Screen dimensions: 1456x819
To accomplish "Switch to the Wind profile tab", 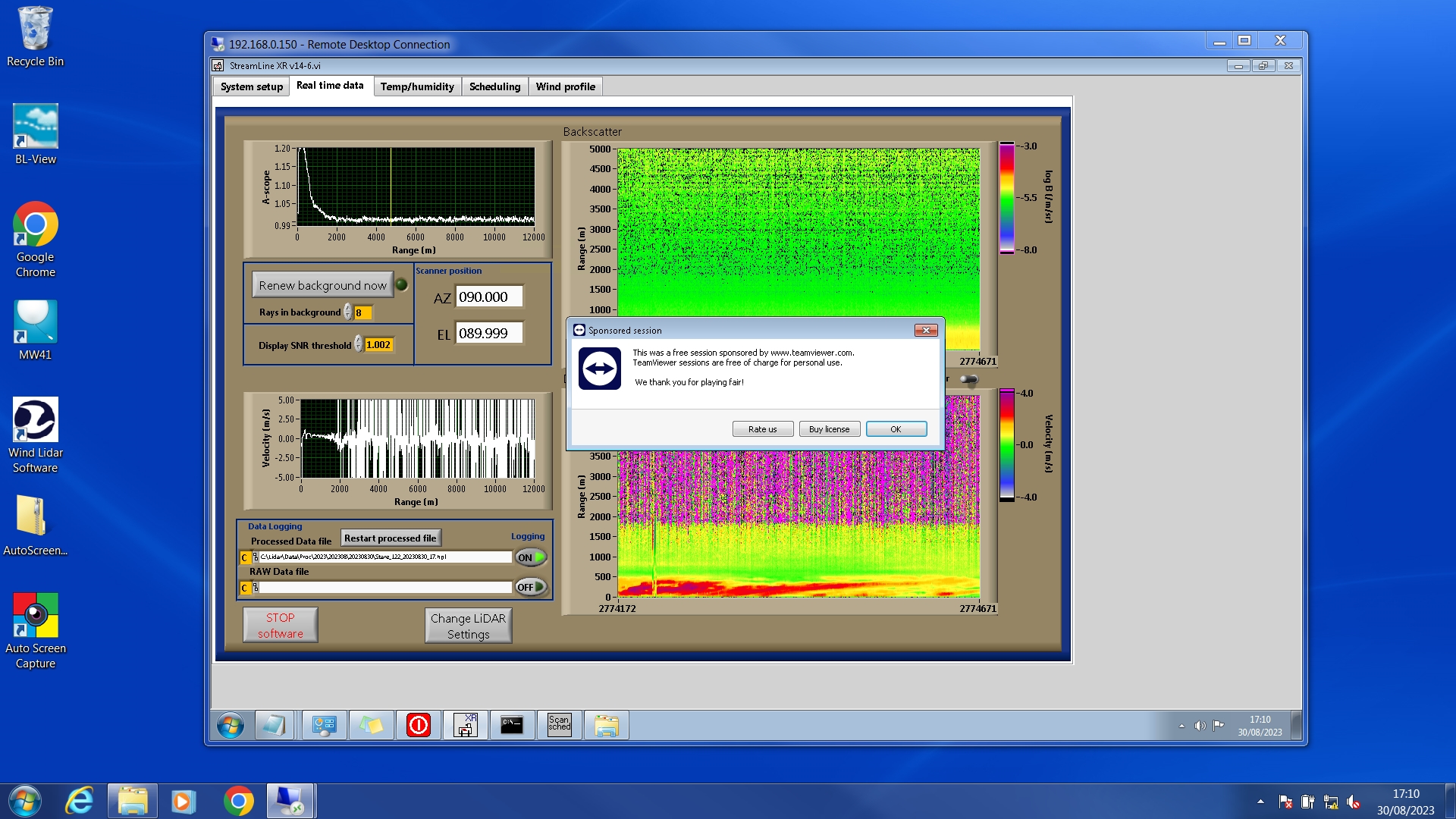I will pos(565,86).
